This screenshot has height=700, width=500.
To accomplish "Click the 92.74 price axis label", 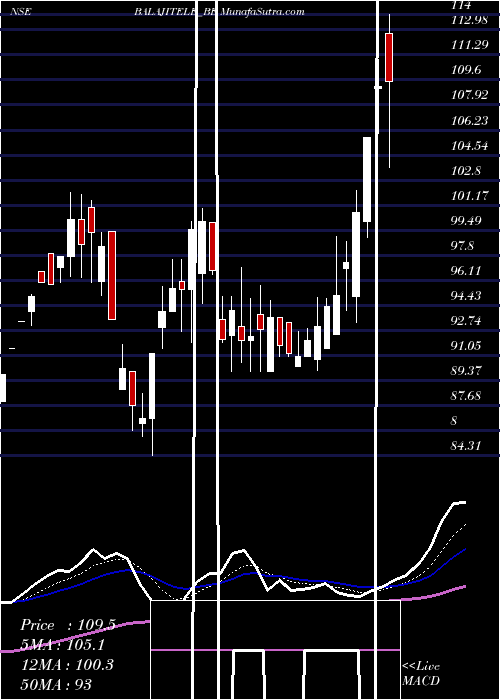I will pyautogui.click(x=466, y=321).
